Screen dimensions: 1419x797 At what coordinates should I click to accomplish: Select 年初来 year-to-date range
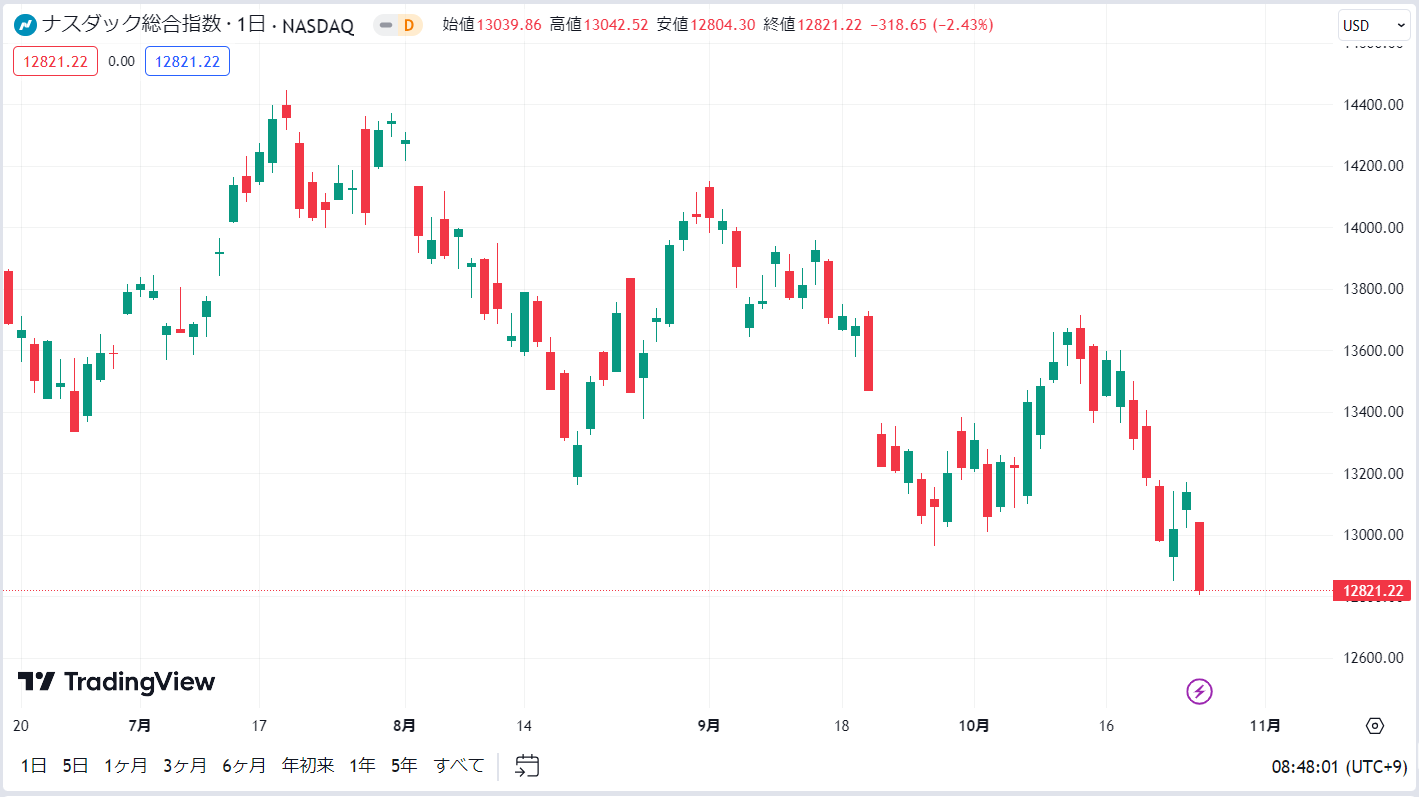tap(308, 766)
